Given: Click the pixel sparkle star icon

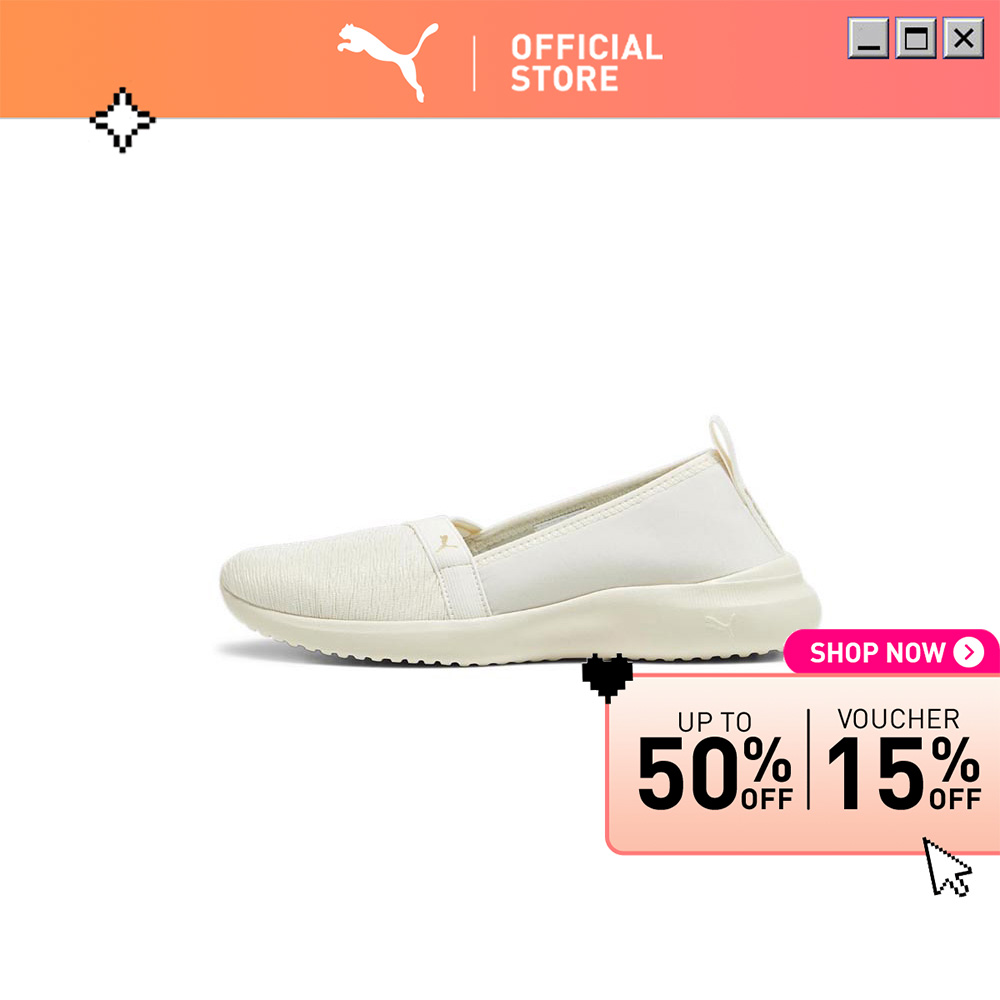Looking at the screenshot, I should (122, 120).
